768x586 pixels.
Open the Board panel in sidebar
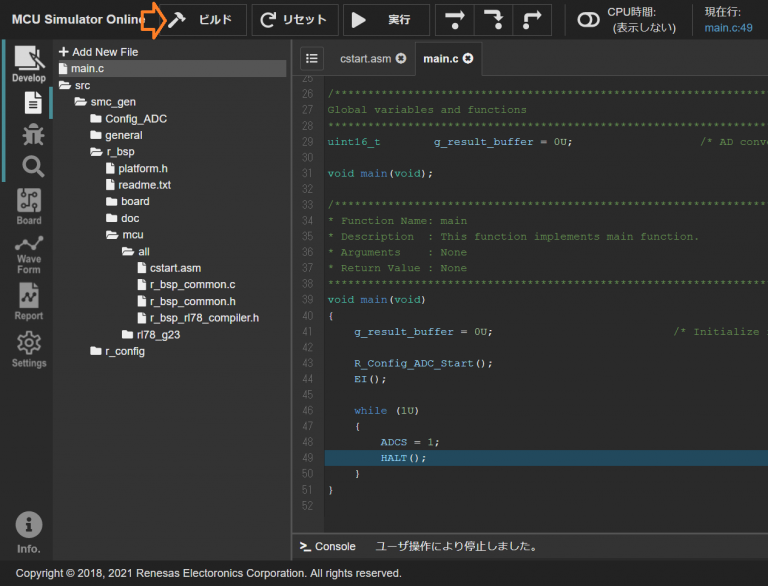(29, 206)
